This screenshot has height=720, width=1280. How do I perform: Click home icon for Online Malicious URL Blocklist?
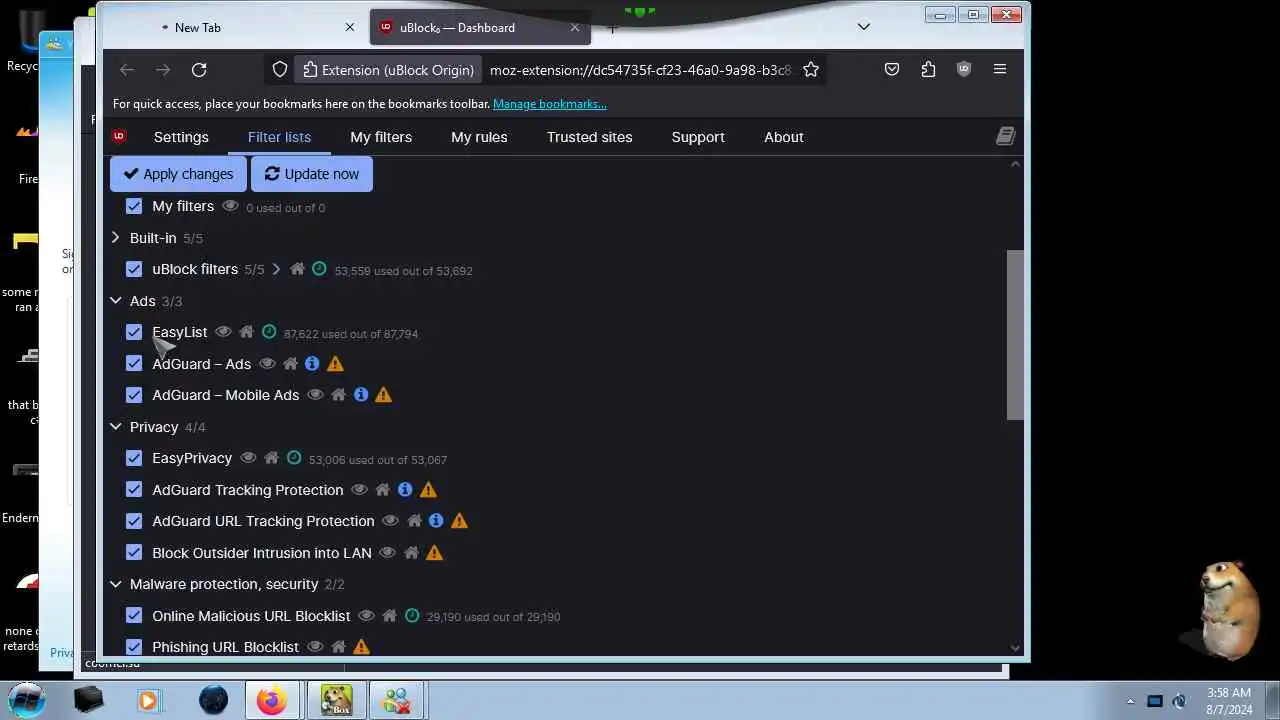tap(389, 616)
